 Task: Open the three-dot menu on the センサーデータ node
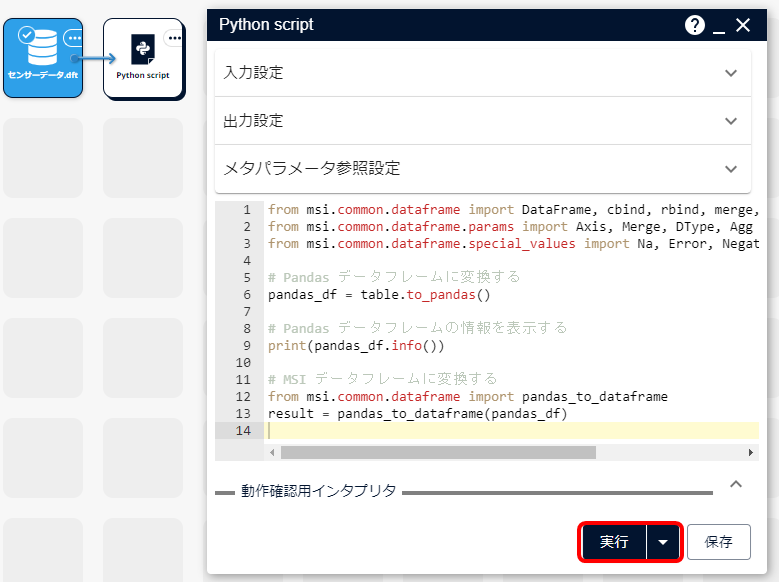[74, 38]
